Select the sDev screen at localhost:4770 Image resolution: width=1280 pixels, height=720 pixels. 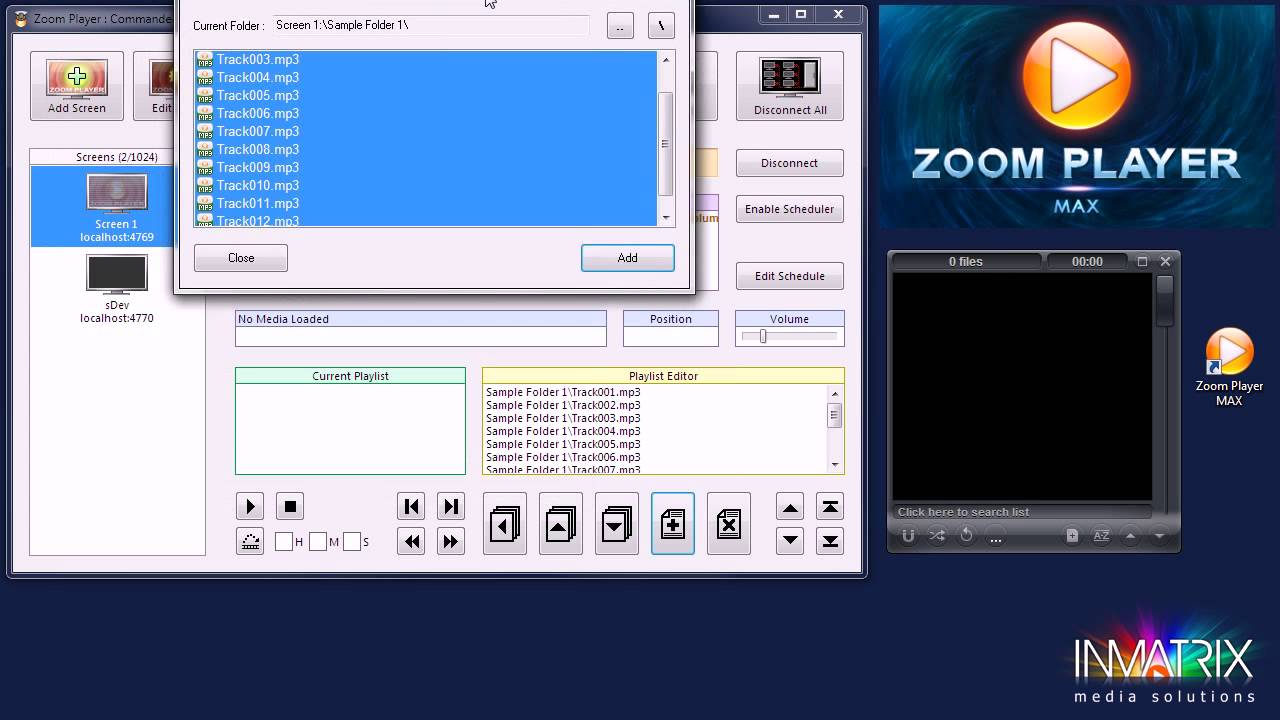[x=117, y=289]
